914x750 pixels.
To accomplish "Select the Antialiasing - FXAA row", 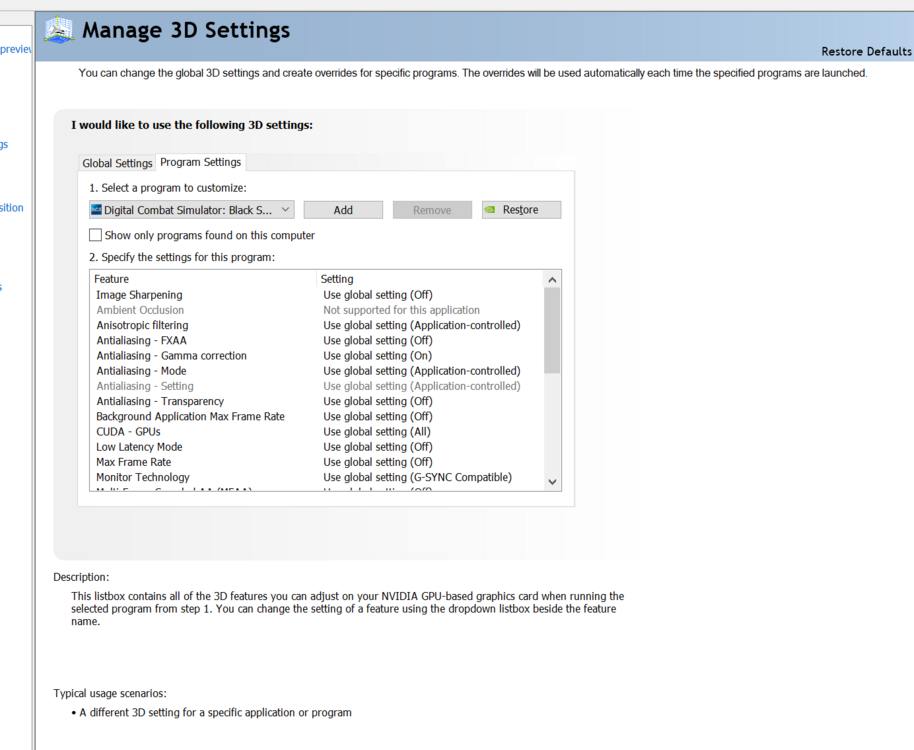I will (x=141, y=340).
